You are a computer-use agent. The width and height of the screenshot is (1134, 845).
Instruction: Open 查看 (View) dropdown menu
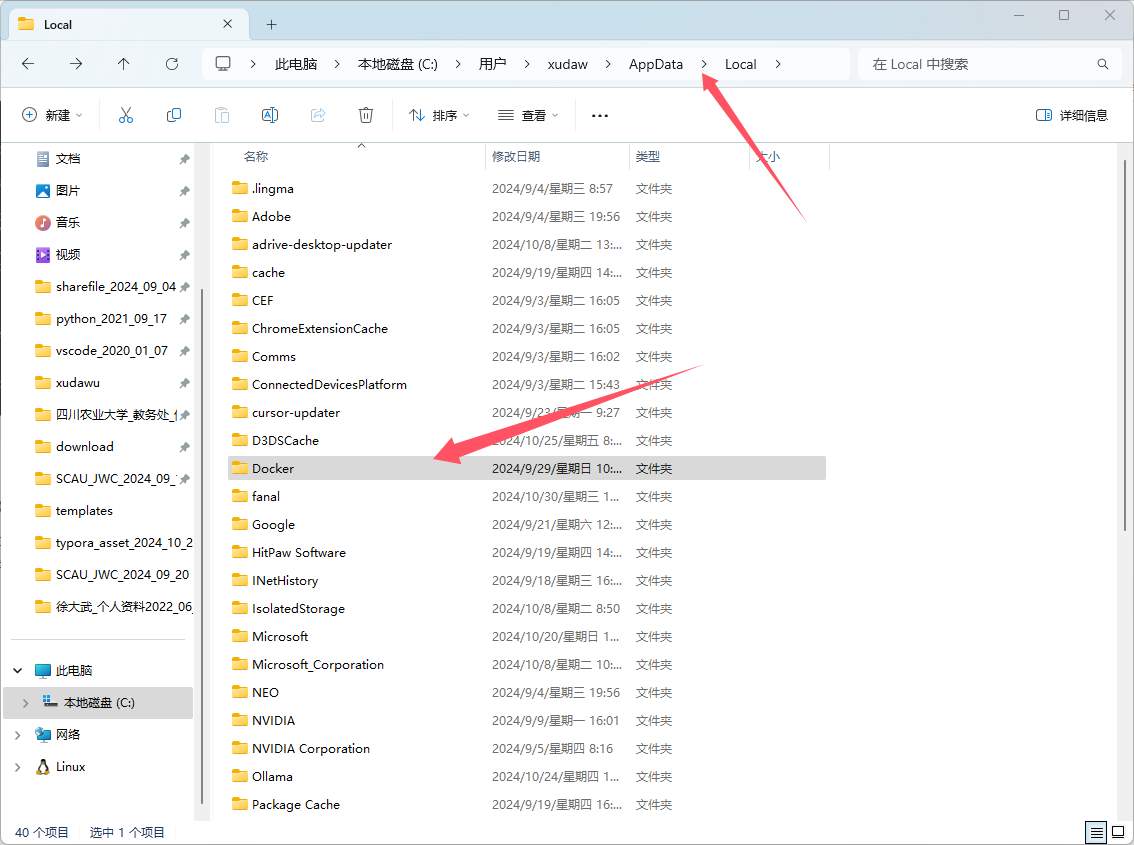[528, 115]
